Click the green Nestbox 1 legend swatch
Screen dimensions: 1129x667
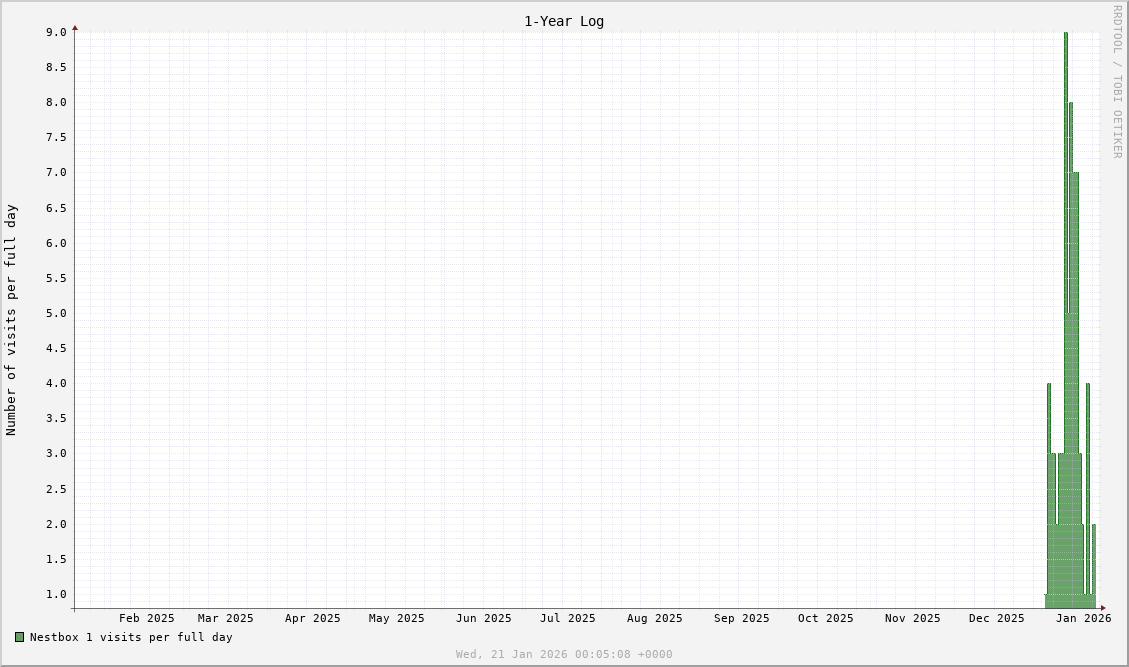(x=19, y=637)
